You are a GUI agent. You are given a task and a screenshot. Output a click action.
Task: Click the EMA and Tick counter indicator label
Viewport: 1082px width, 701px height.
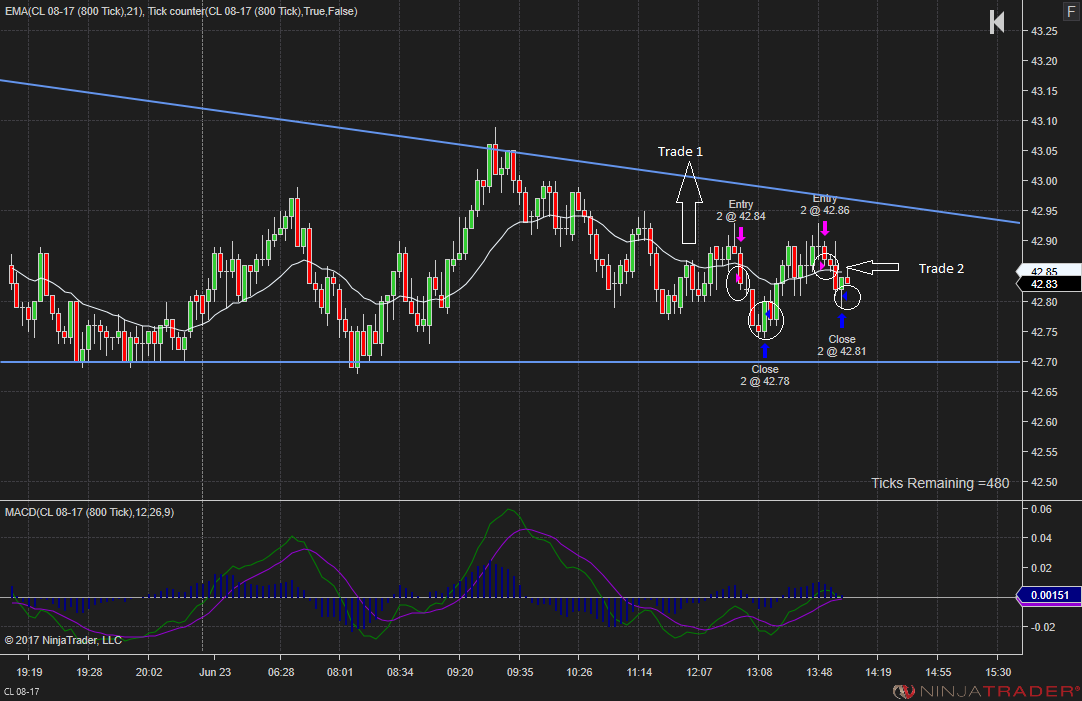click(x=181, y=12)
